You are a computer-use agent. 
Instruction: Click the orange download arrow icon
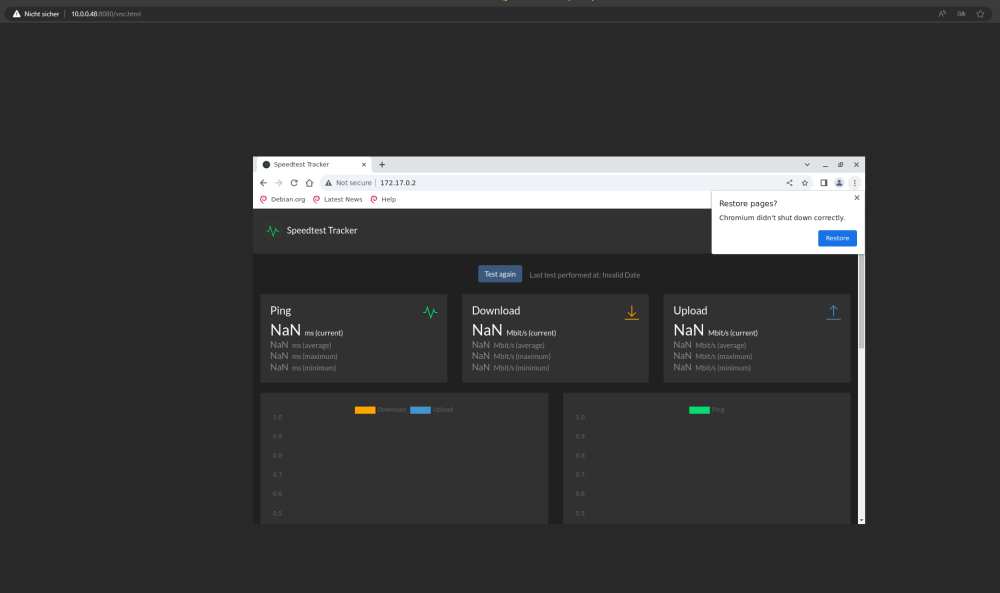tap(631, 312)
